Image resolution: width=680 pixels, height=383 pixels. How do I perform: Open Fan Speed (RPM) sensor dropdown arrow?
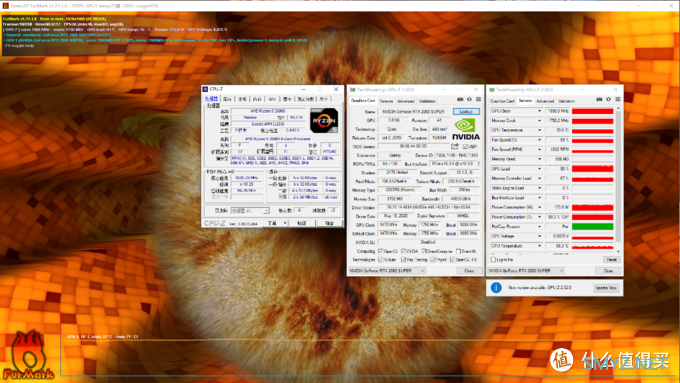[x=539, y=150]
